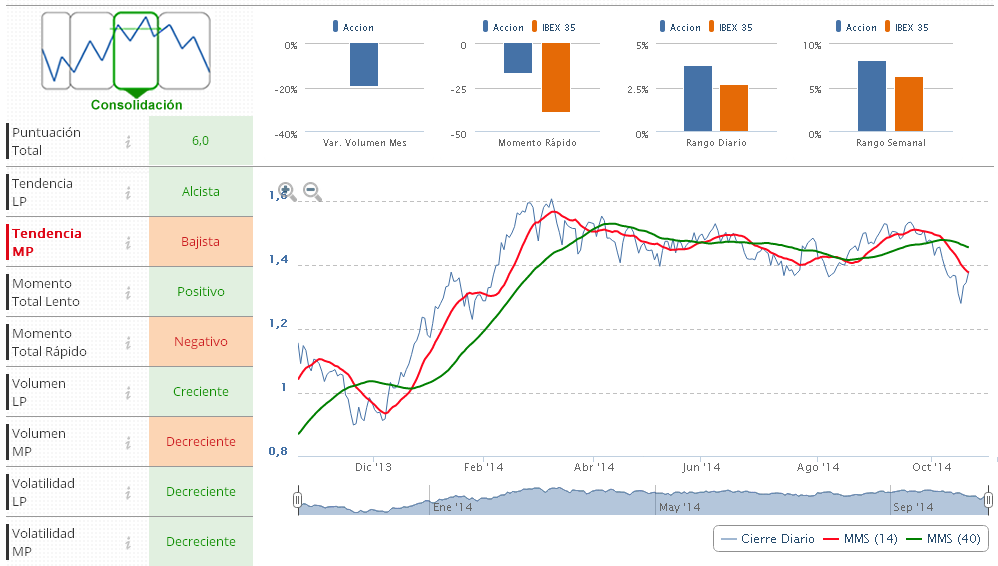Open info icon for Puntuación Total
Image resolution: width=998 pixels, height=566 pixels.
point(128,142)
